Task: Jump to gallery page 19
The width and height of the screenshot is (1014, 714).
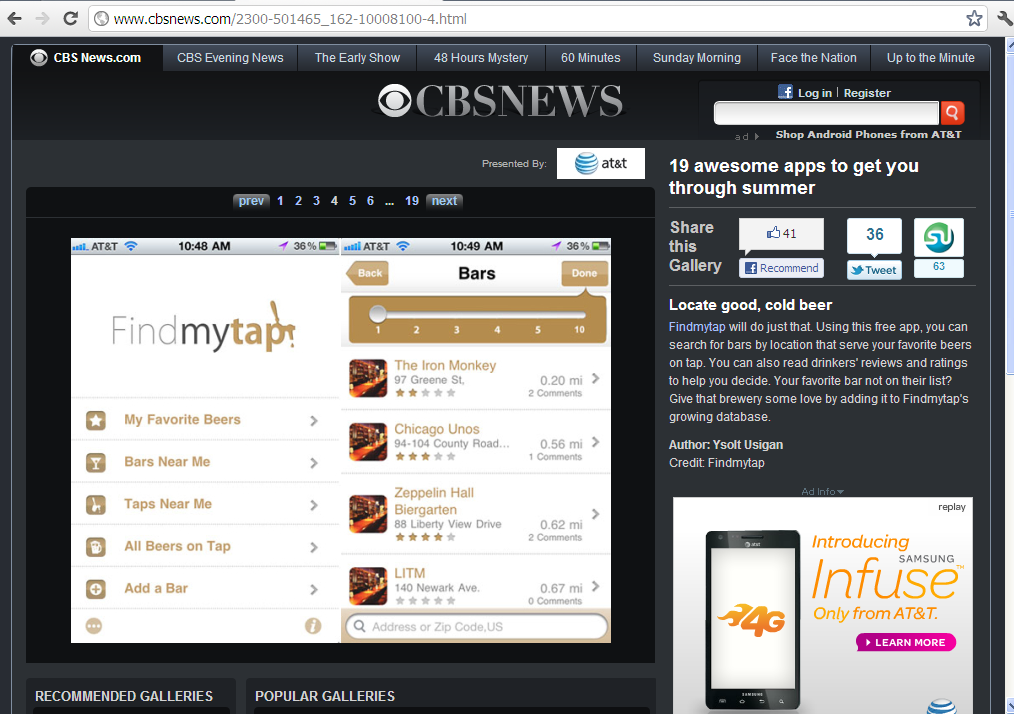Action: click(x=412, y=200)
